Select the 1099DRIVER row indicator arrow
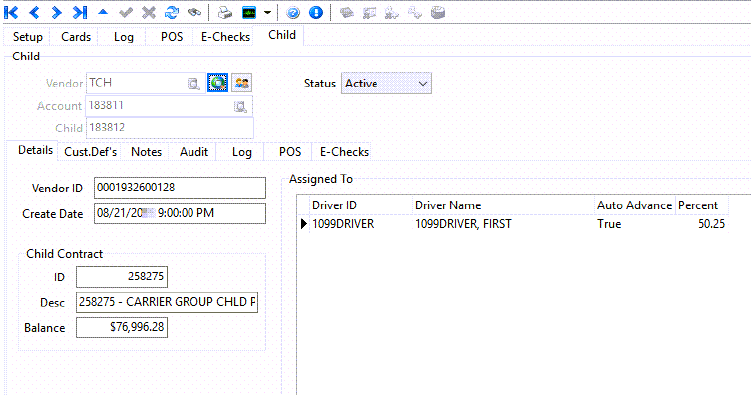Screen dimensions: 751x395 pyautogui.click(x=304, y=224)
